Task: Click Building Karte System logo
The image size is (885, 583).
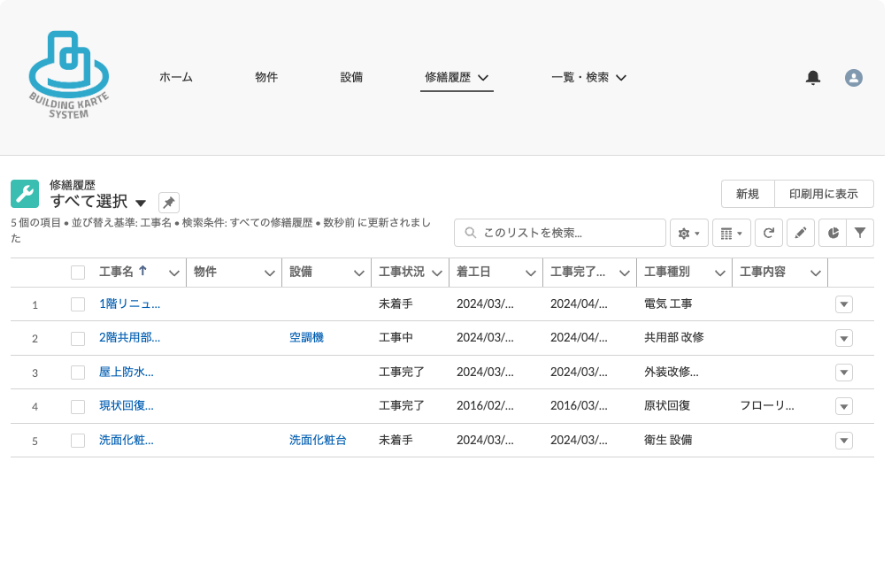Action: 69,75
